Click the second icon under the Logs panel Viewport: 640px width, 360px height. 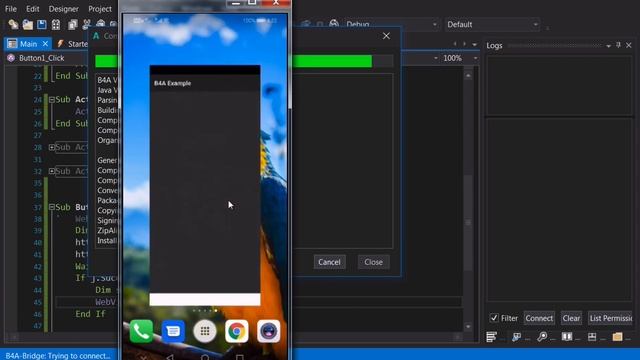516,337
